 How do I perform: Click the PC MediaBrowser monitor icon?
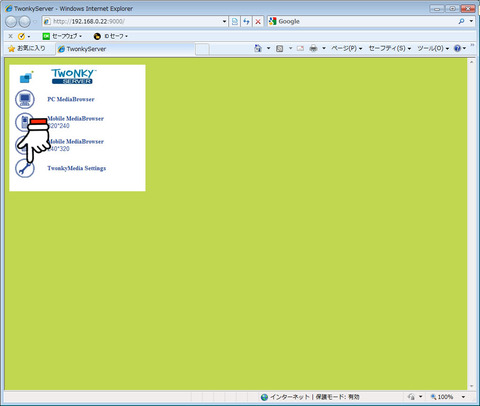coord(25,99)
